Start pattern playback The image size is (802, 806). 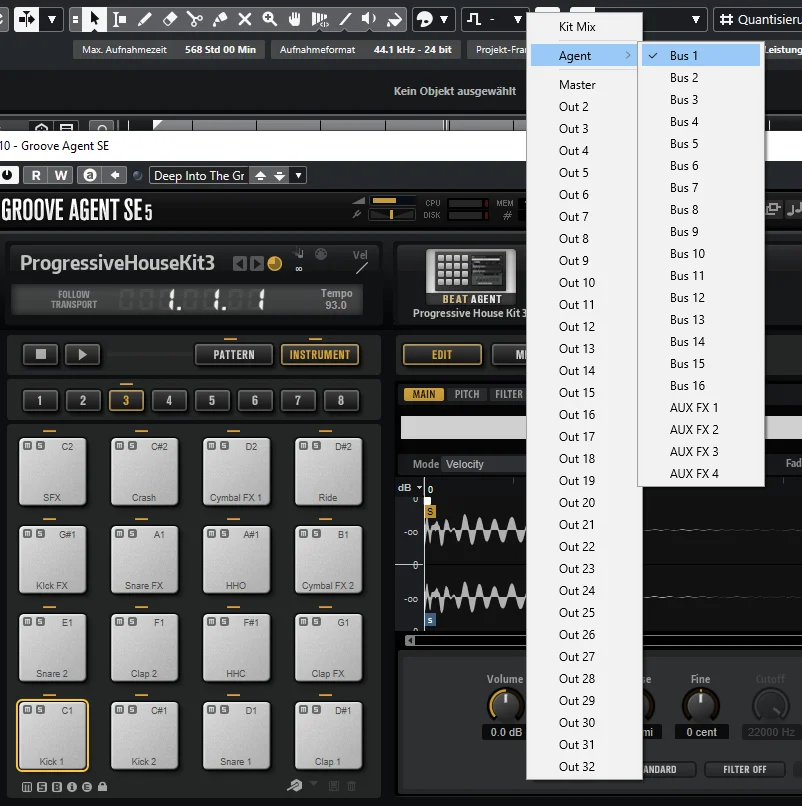point(82,354)
